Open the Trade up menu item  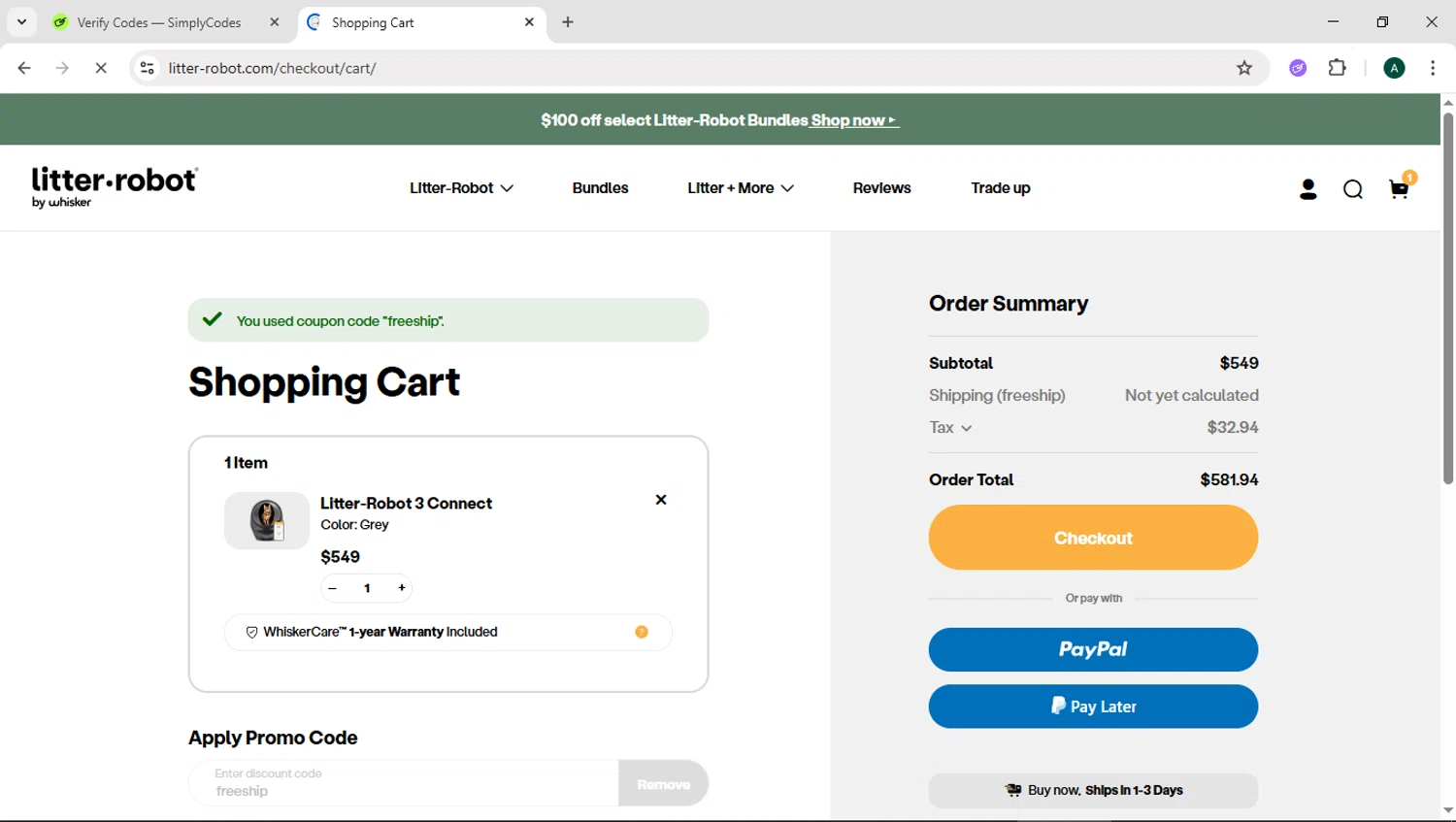[1001, 188]
